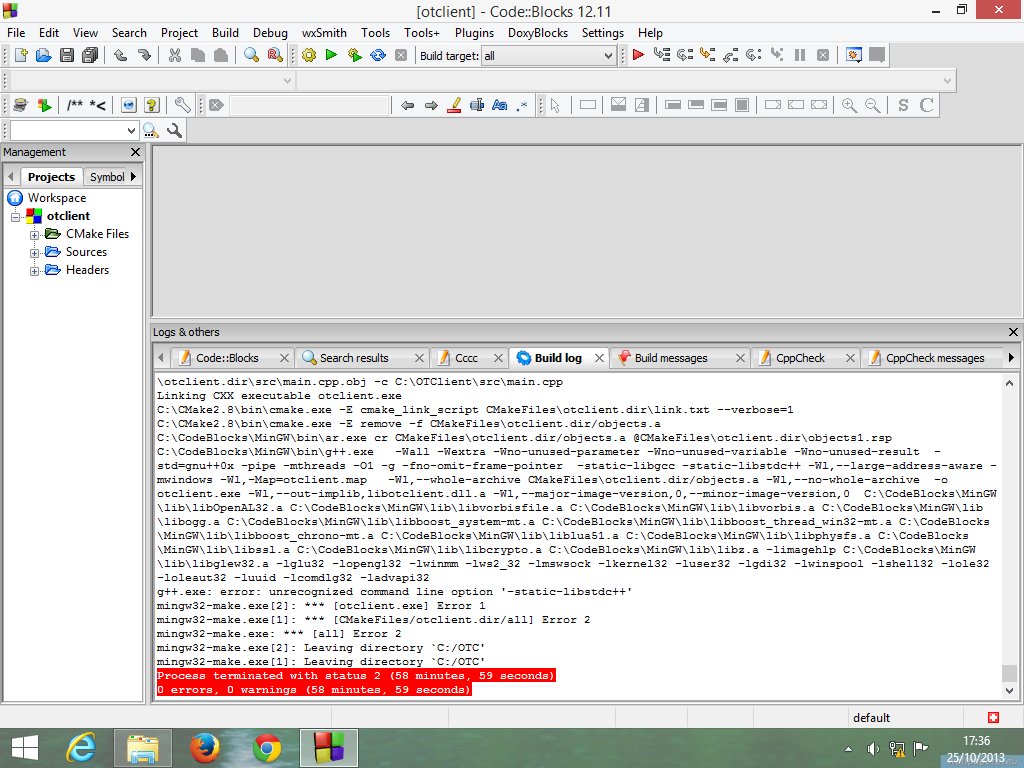Image resolution: width=1024 pixels, height=768 pixels.
Task: Open the Settings menu
Action: point(603,33)
